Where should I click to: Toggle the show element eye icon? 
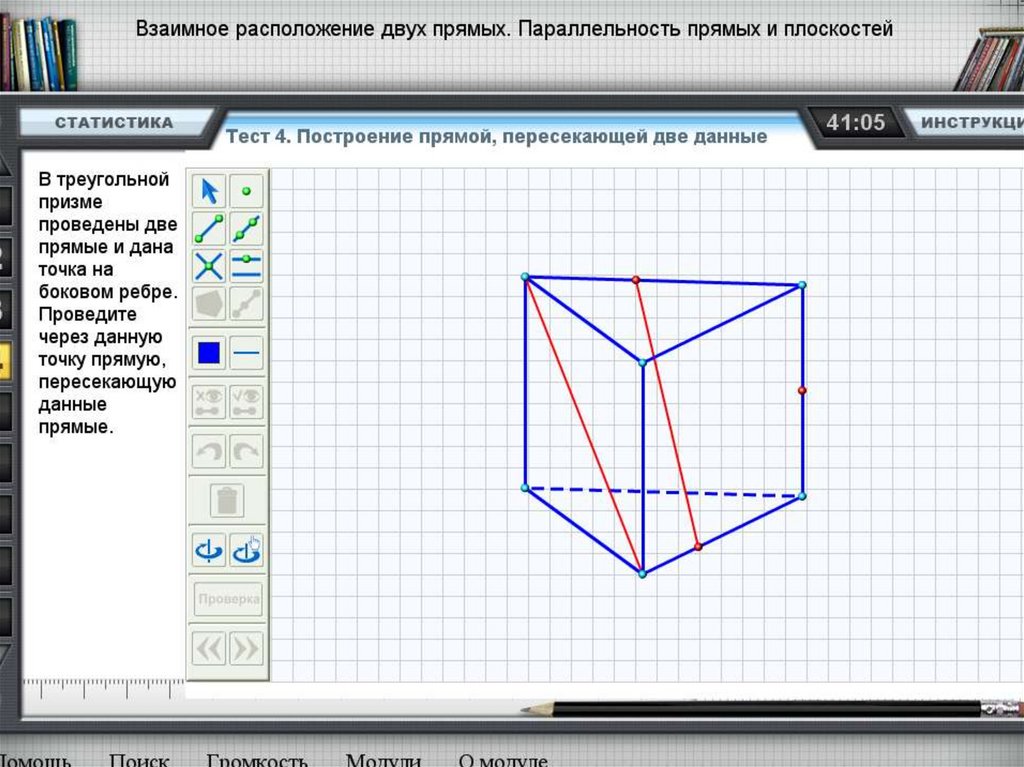tap(246, 401)
